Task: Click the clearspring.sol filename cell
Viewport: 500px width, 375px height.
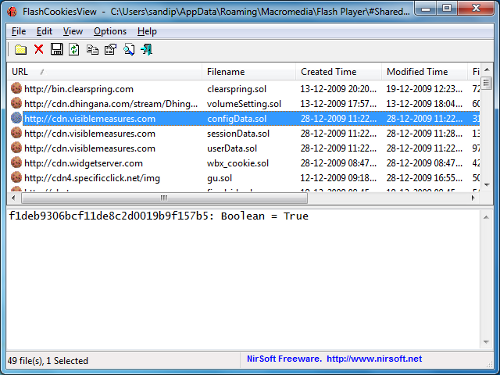Action: 237,89
